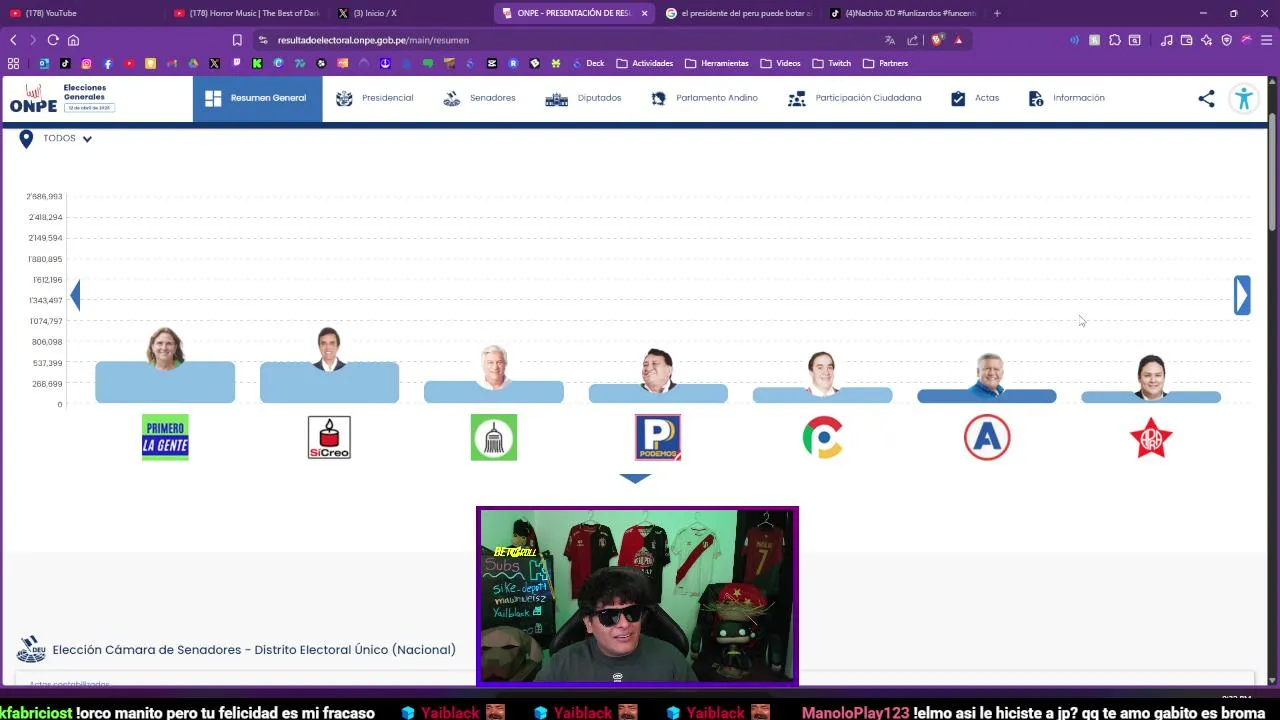The width and height of the screenshot is (1280, 720).
Task: Open the Twitch bookmark folder
Action: [x=832, y=63]
